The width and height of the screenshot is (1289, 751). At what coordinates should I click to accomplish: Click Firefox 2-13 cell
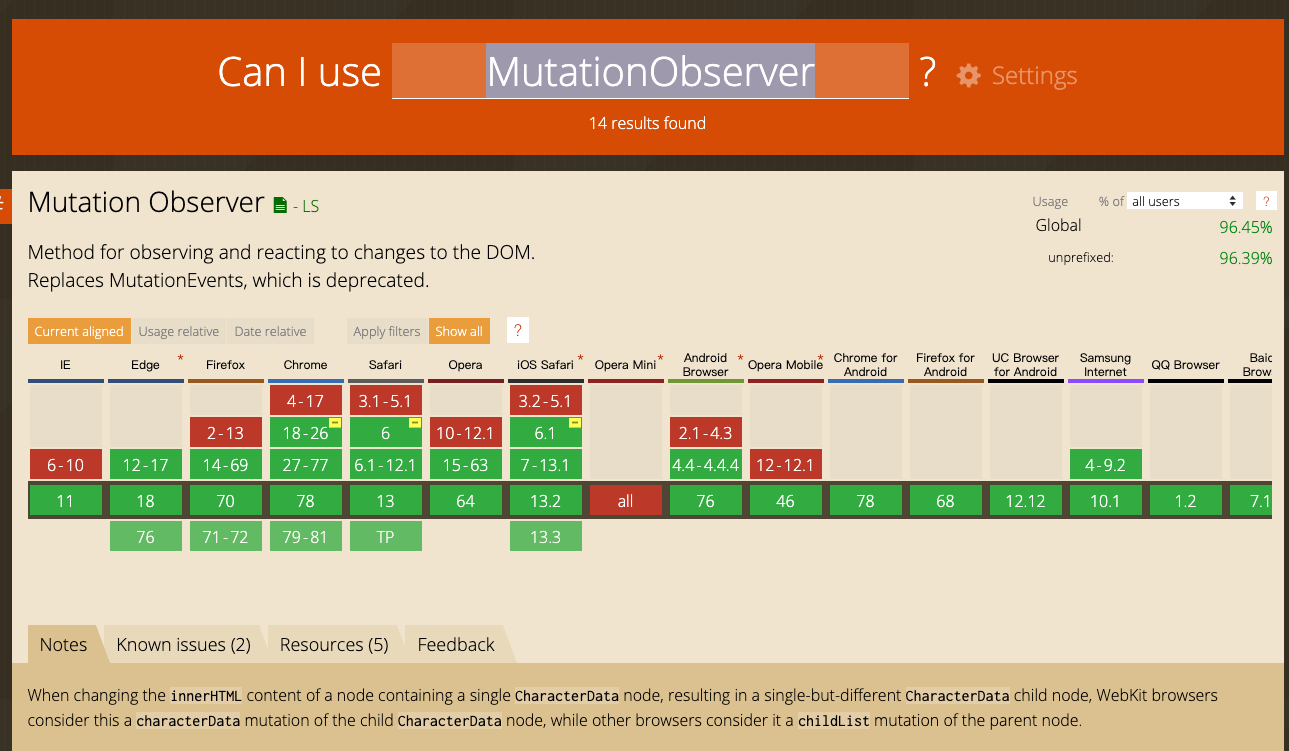click(x=226, y=433)
